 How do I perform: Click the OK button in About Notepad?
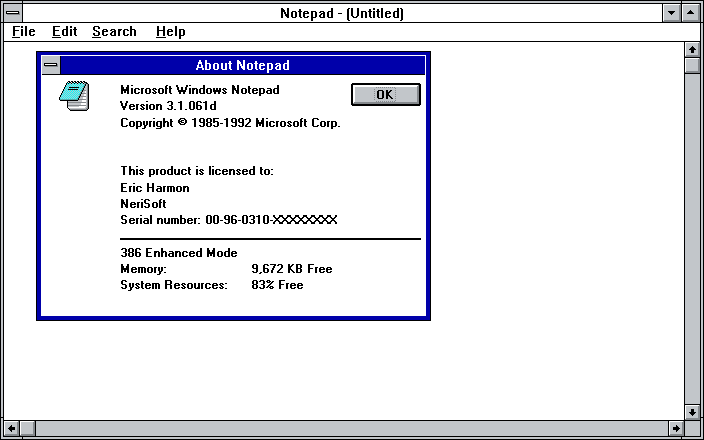386,94
